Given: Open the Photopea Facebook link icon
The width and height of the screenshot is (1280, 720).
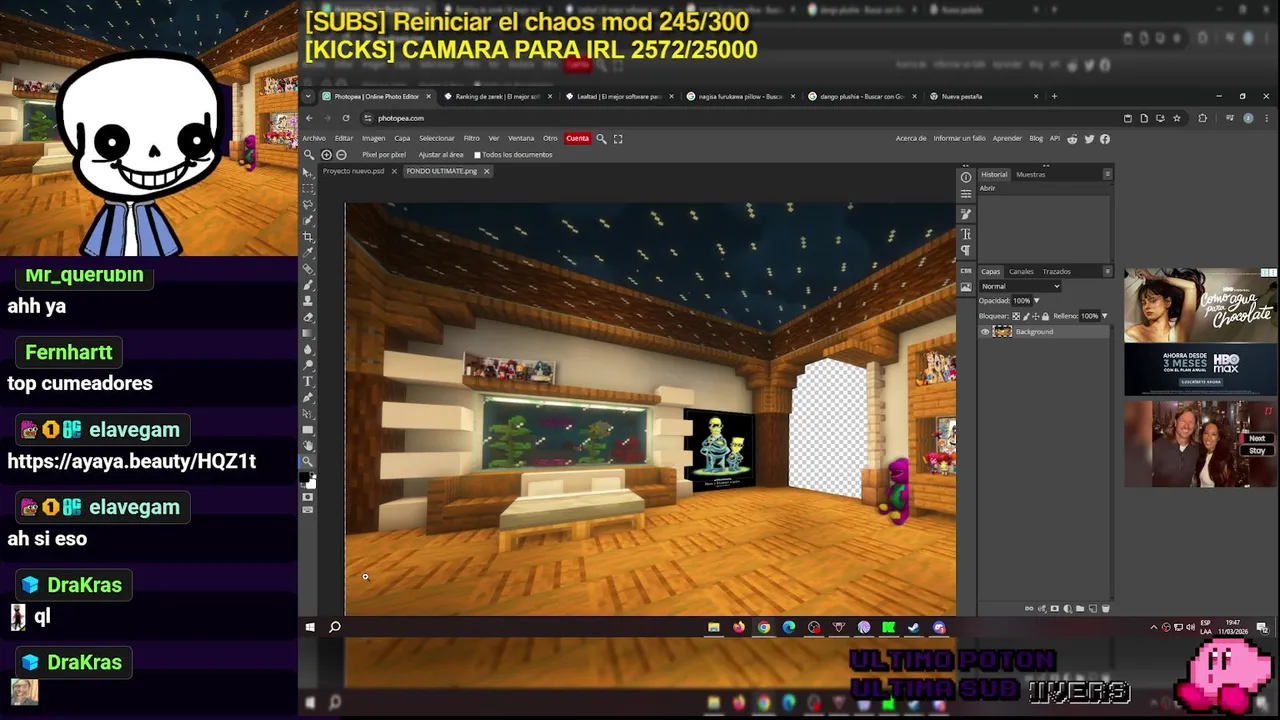Looking at the screenshot, I should [x=1105, y=139].
